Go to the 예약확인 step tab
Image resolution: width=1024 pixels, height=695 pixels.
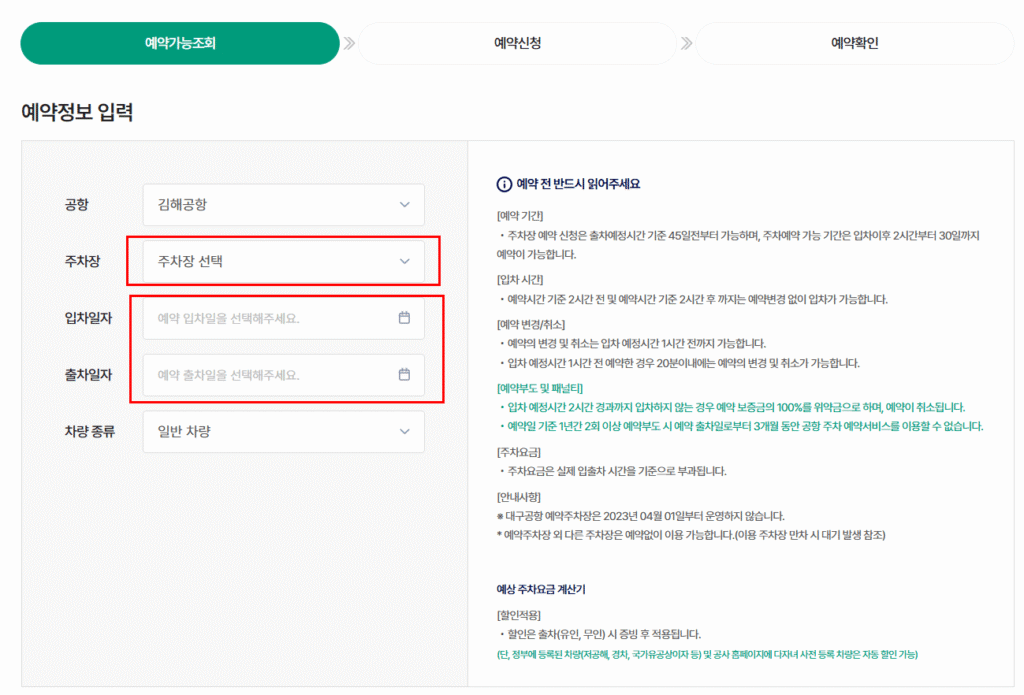click(854, 43)
